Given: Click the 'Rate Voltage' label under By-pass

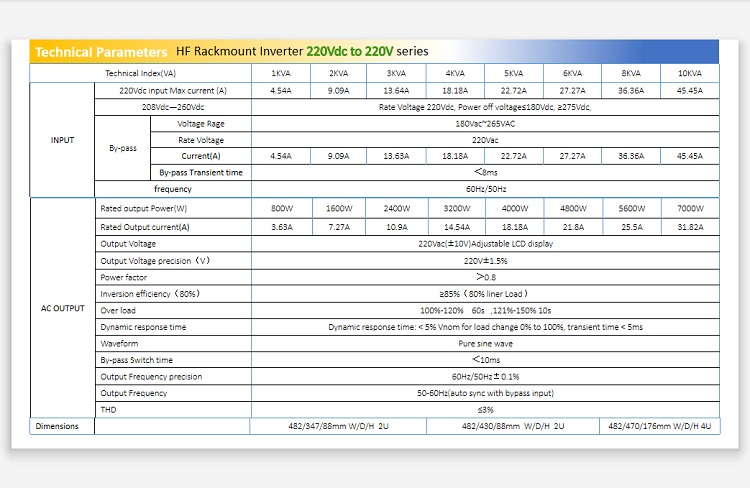Looking at the screenshot, I should 201,140.
